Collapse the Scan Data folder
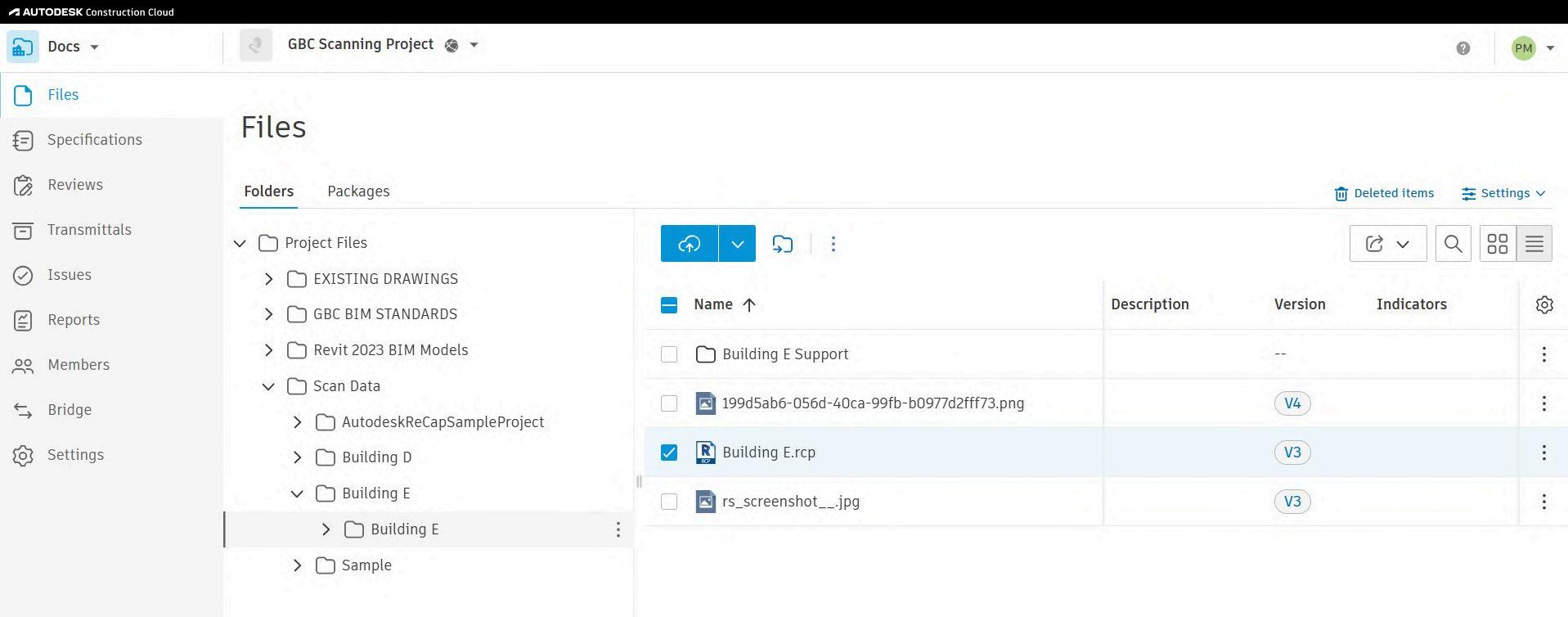1568x617 pixels. (268, 386)
